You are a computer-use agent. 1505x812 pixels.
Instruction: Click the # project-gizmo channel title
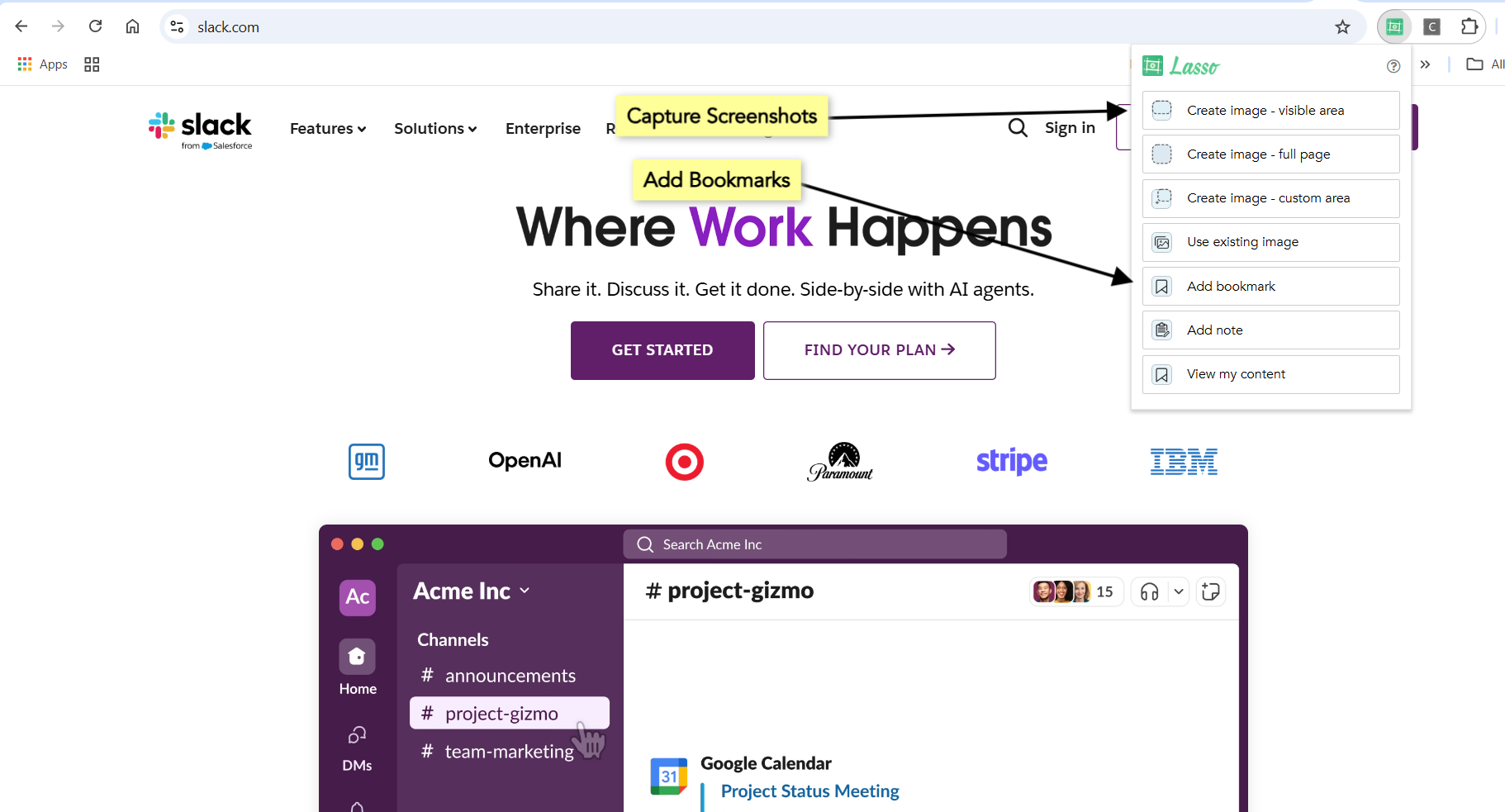(x=730, y=591)
